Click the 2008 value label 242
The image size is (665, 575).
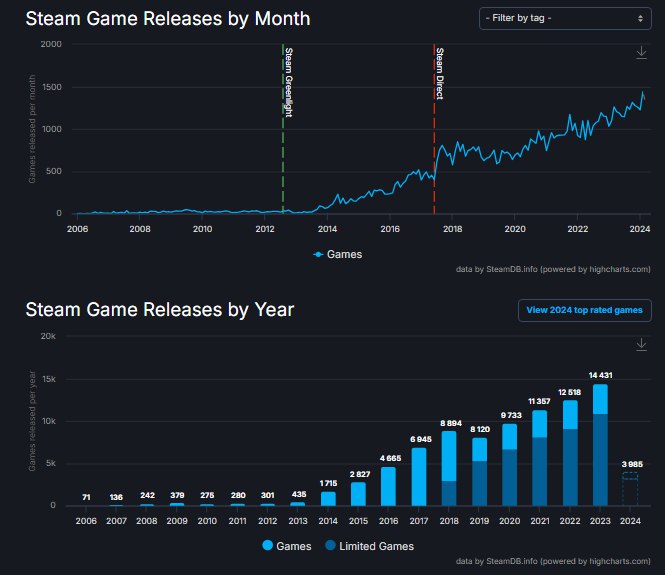148,495
